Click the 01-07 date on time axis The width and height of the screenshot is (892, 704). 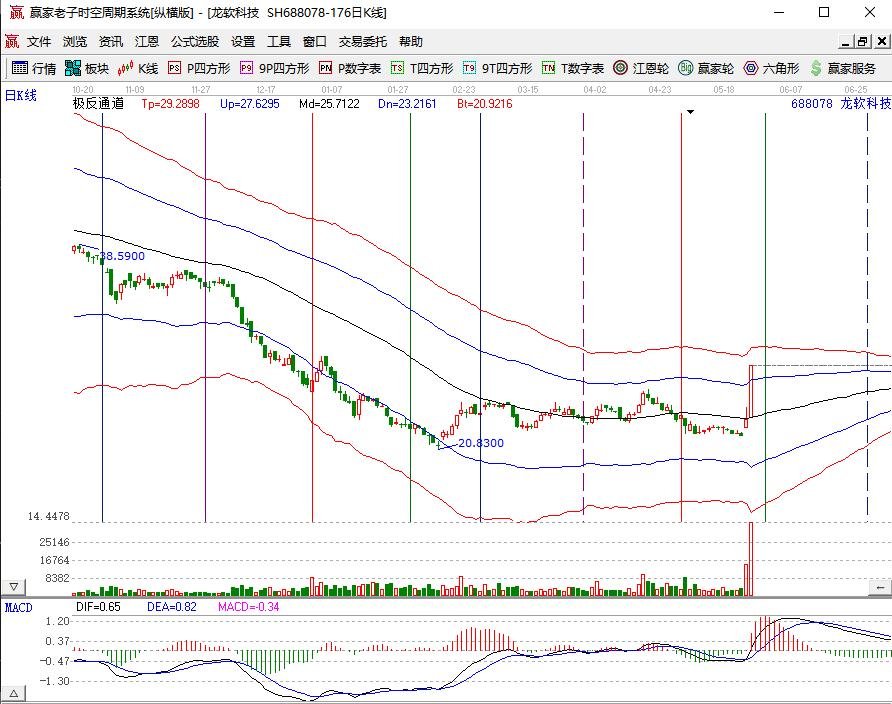332,89
